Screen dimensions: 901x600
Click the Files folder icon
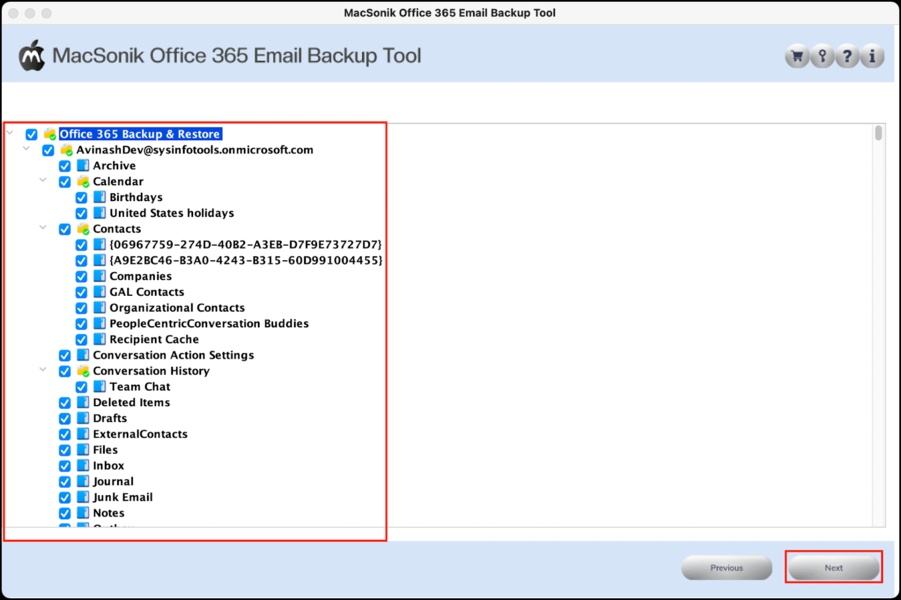click(x=83, y=450)
